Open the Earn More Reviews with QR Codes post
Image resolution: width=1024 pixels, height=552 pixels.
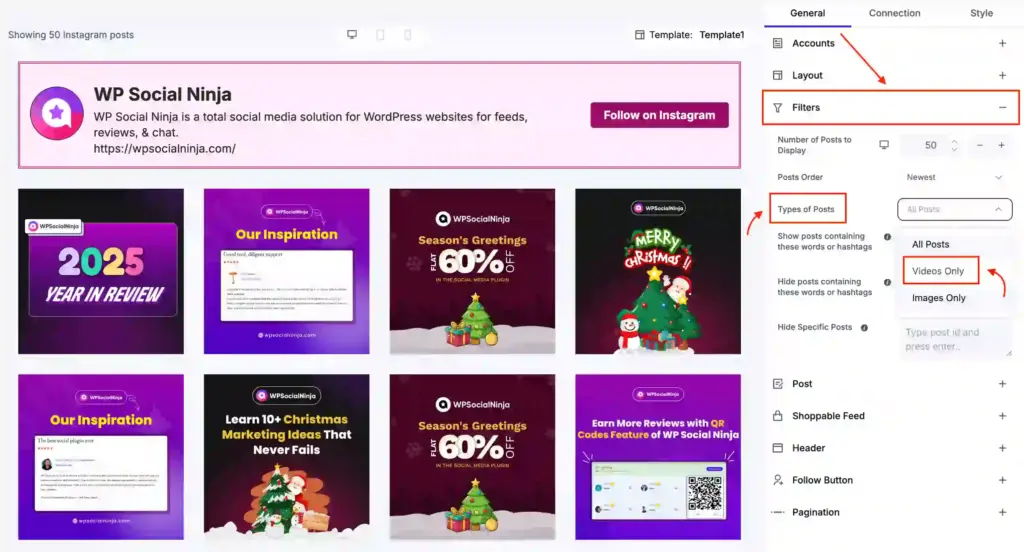tap(658, 457)
